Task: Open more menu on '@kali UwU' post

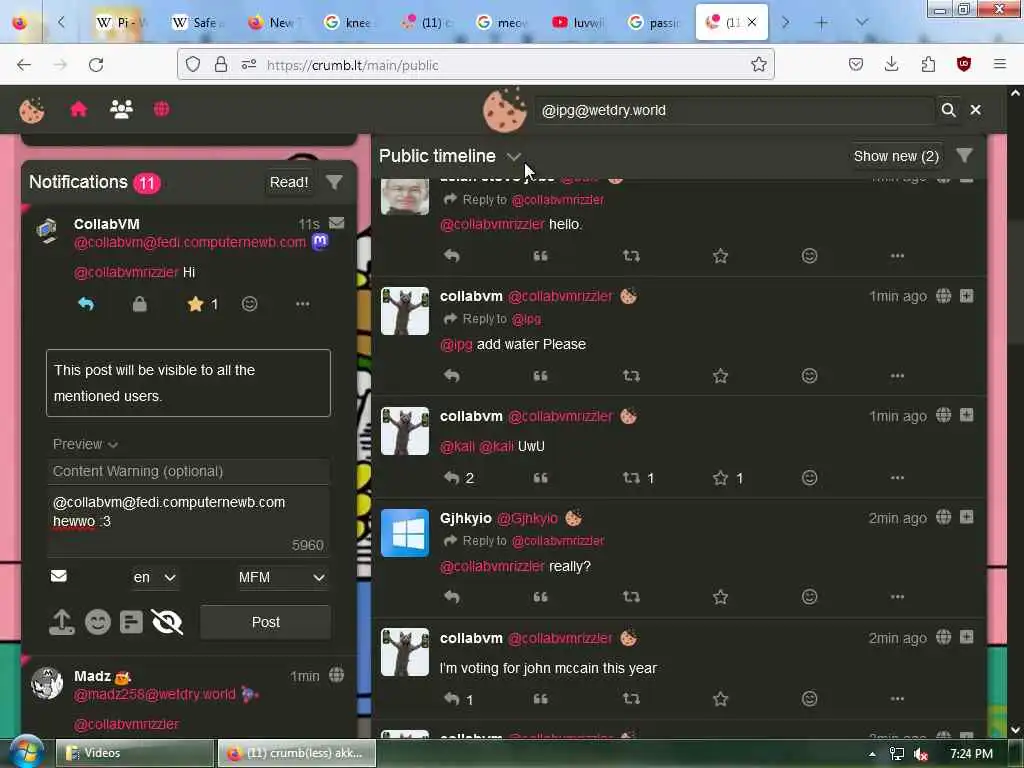Action: tap(897, 477)
